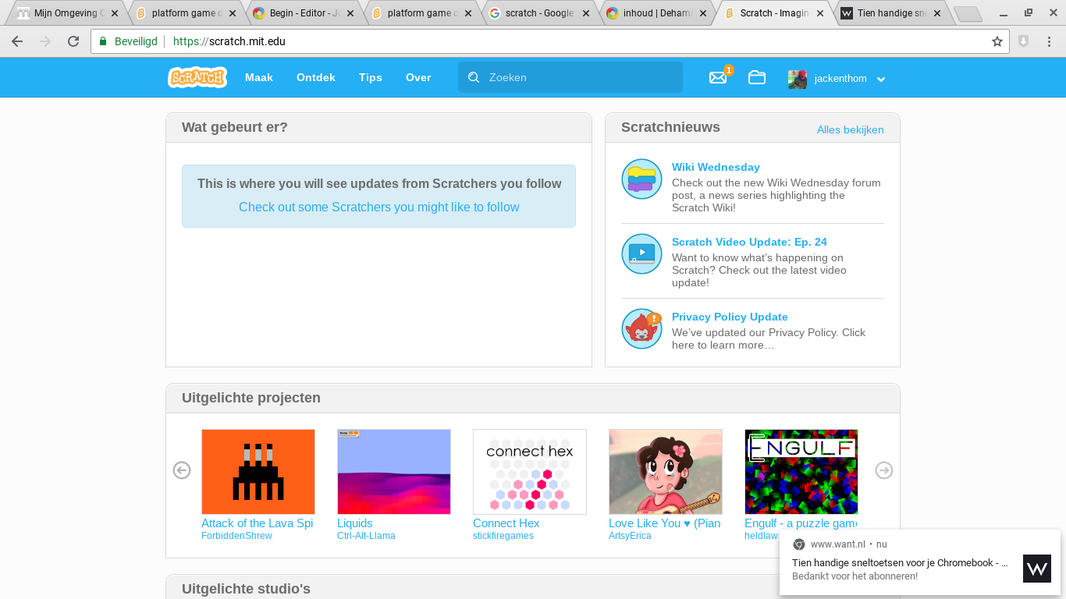Close the Begin - Editor tab
This screenshot has width=1066, height=599.
pos(350,13)
